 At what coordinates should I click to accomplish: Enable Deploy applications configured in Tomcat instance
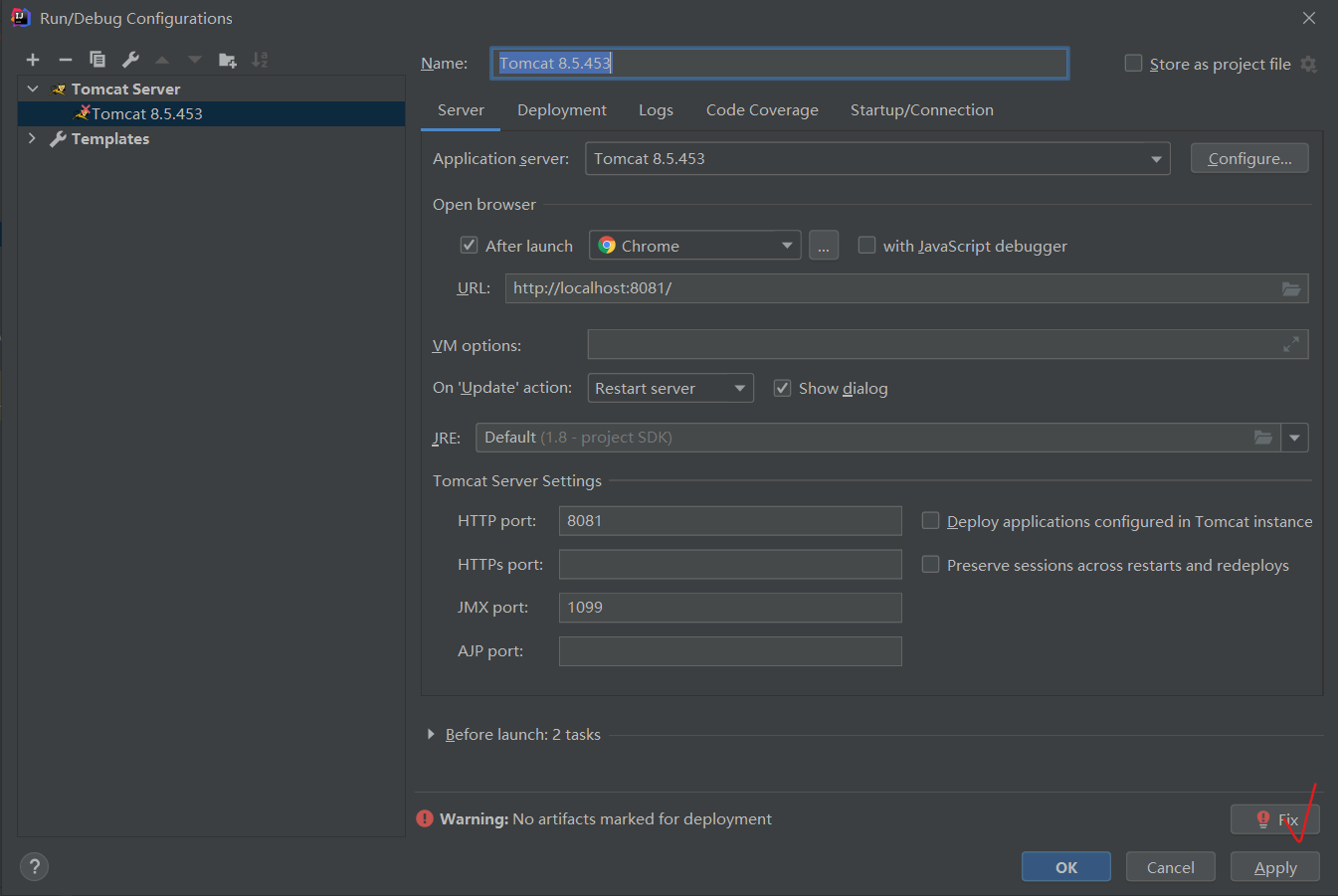tap(930, 520)
